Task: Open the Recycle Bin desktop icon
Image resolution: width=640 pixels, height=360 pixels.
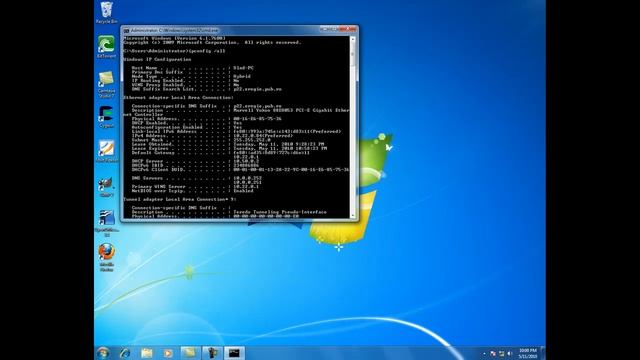Action: (x=107, y=12)
